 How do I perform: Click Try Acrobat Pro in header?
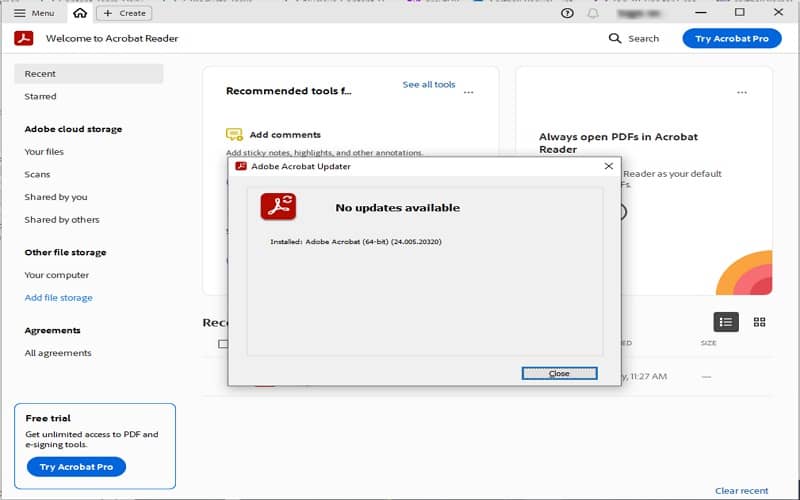[x=732, y=38]
